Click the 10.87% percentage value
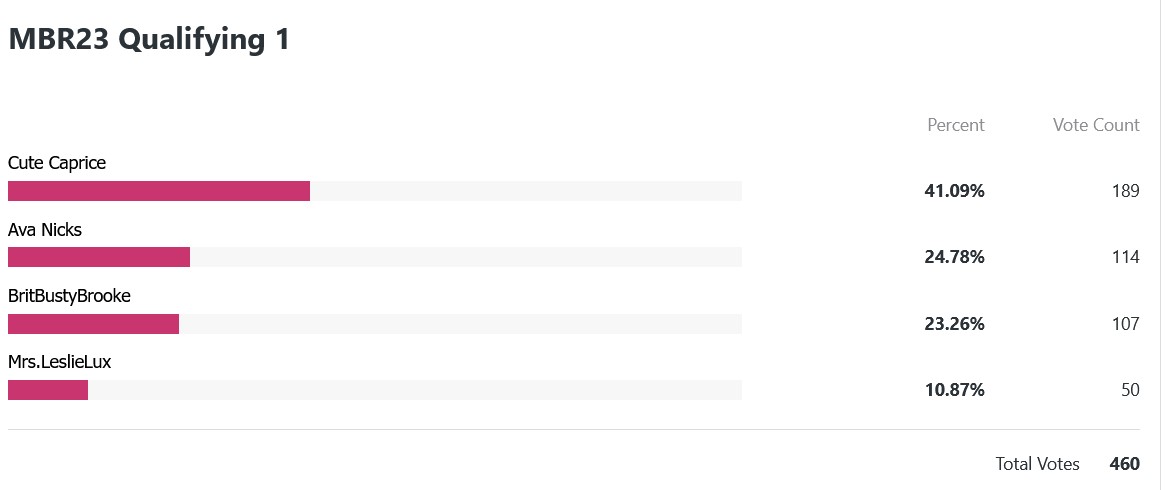1168x490 pixels. pos(954,390)
